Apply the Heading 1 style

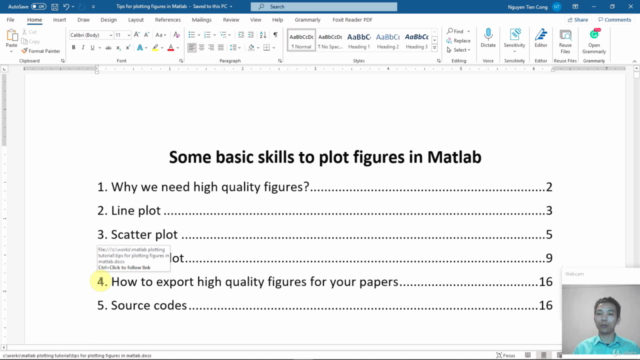359,40
